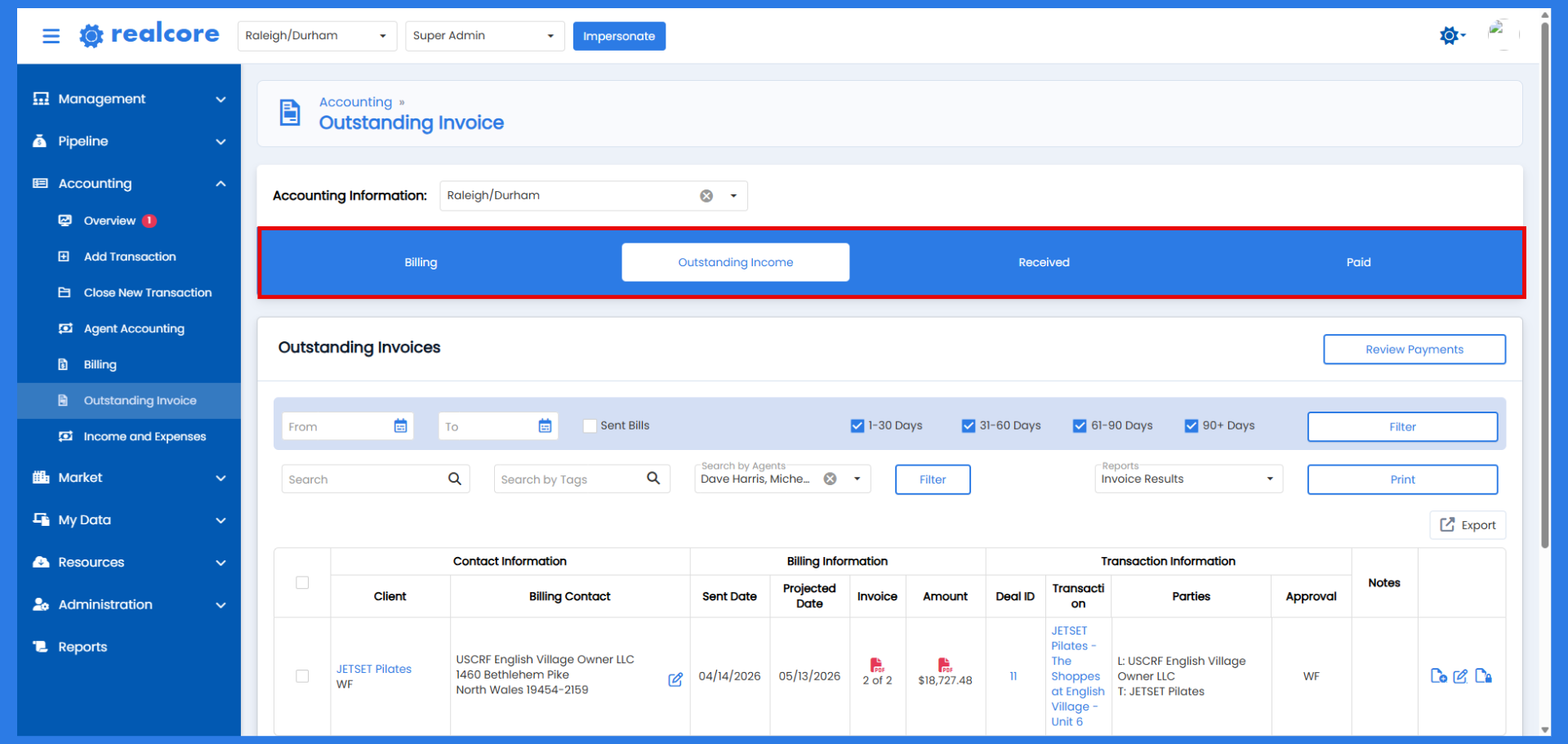The image size is (1568, 744).
Task: Click the Filter button next to agents search
Action: pyautogui.click(x=933, y=479)
